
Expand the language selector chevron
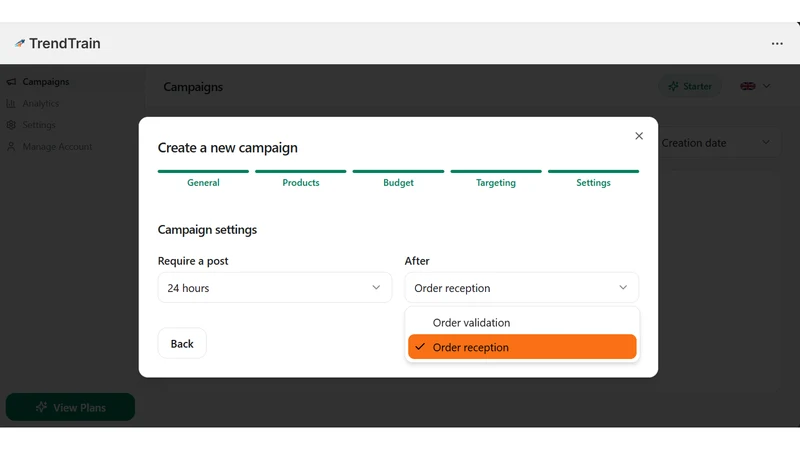click(766, 86)
